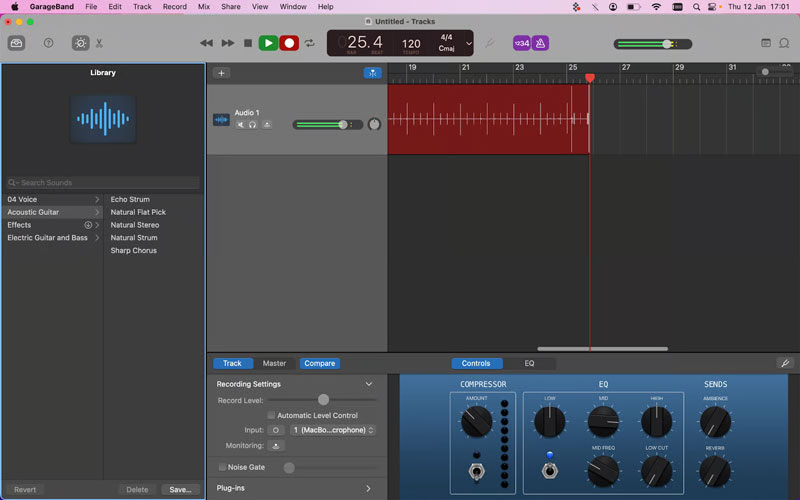This screenshot has width=800, height=500.
Task: Click the tuner icon in toolbar
Action: coord(490,43)
